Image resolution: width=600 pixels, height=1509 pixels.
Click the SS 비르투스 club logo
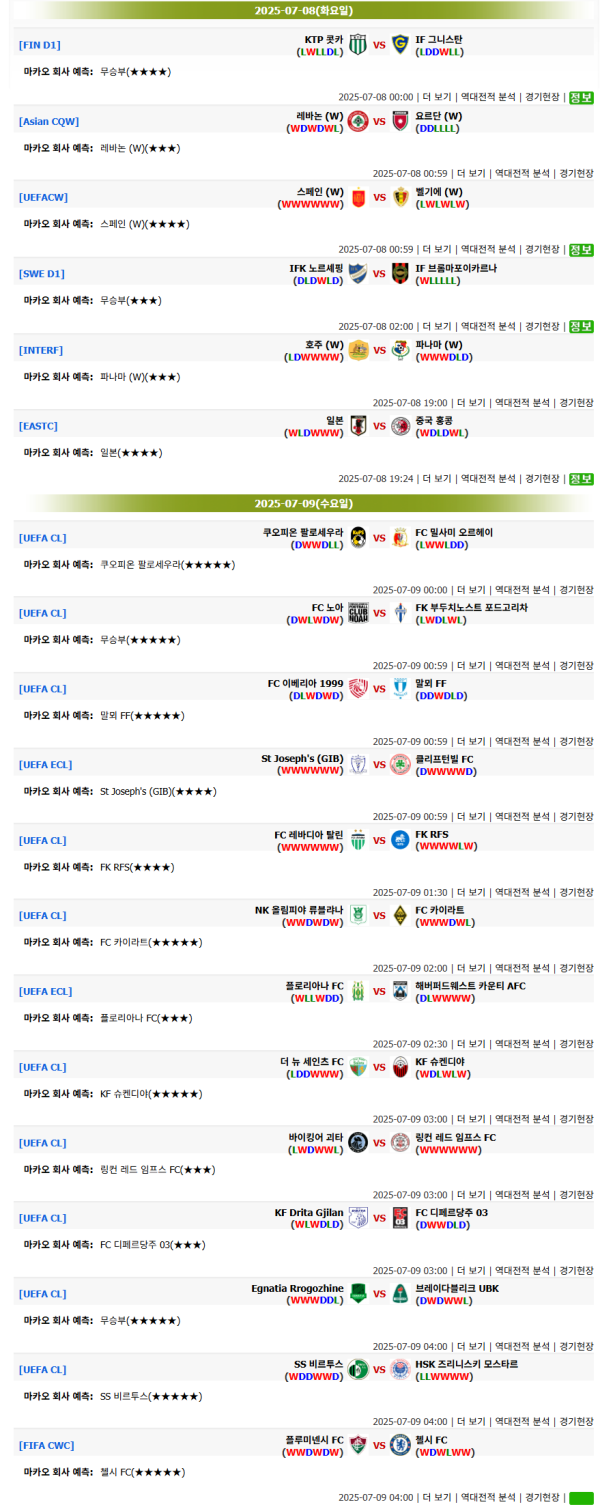click(358, 1370)
